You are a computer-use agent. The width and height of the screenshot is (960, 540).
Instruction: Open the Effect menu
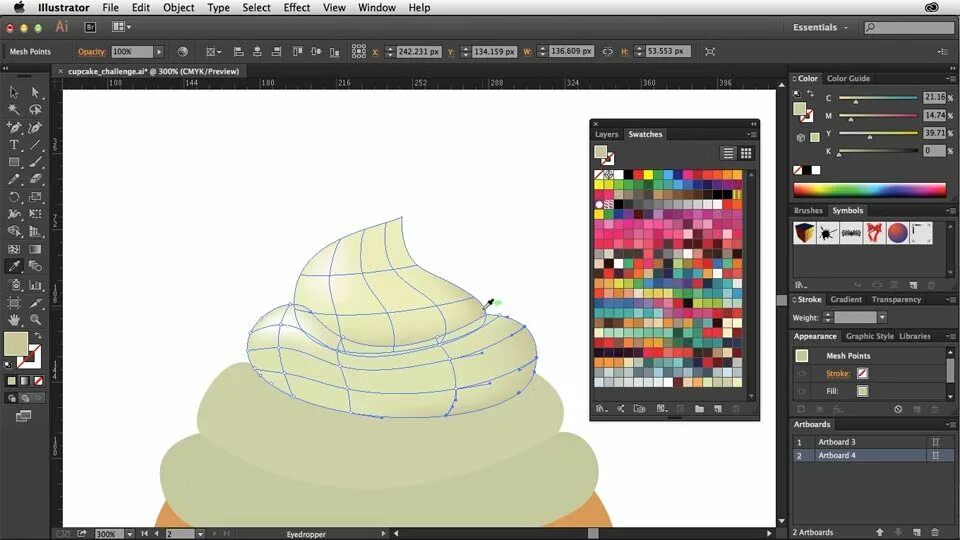tap(296, 7)
